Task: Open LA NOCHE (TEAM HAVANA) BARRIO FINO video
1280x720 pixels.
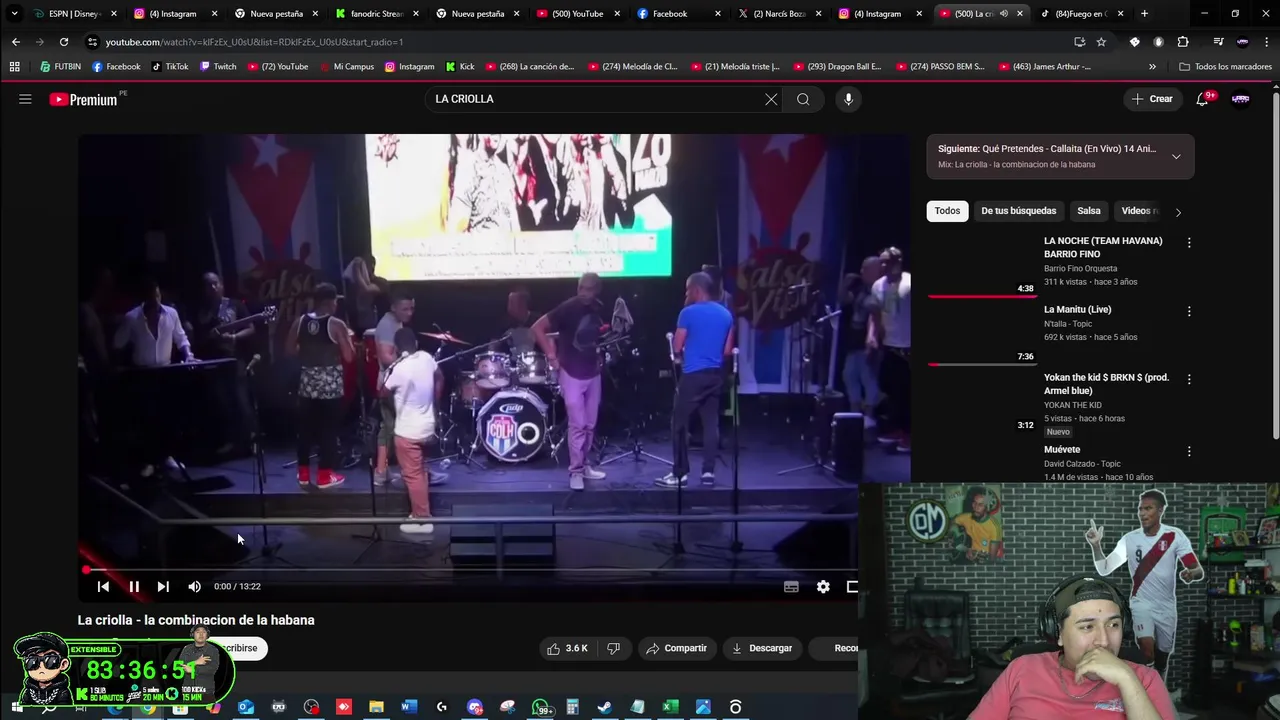Action: pyautogui.click(x=1103, y=247)
